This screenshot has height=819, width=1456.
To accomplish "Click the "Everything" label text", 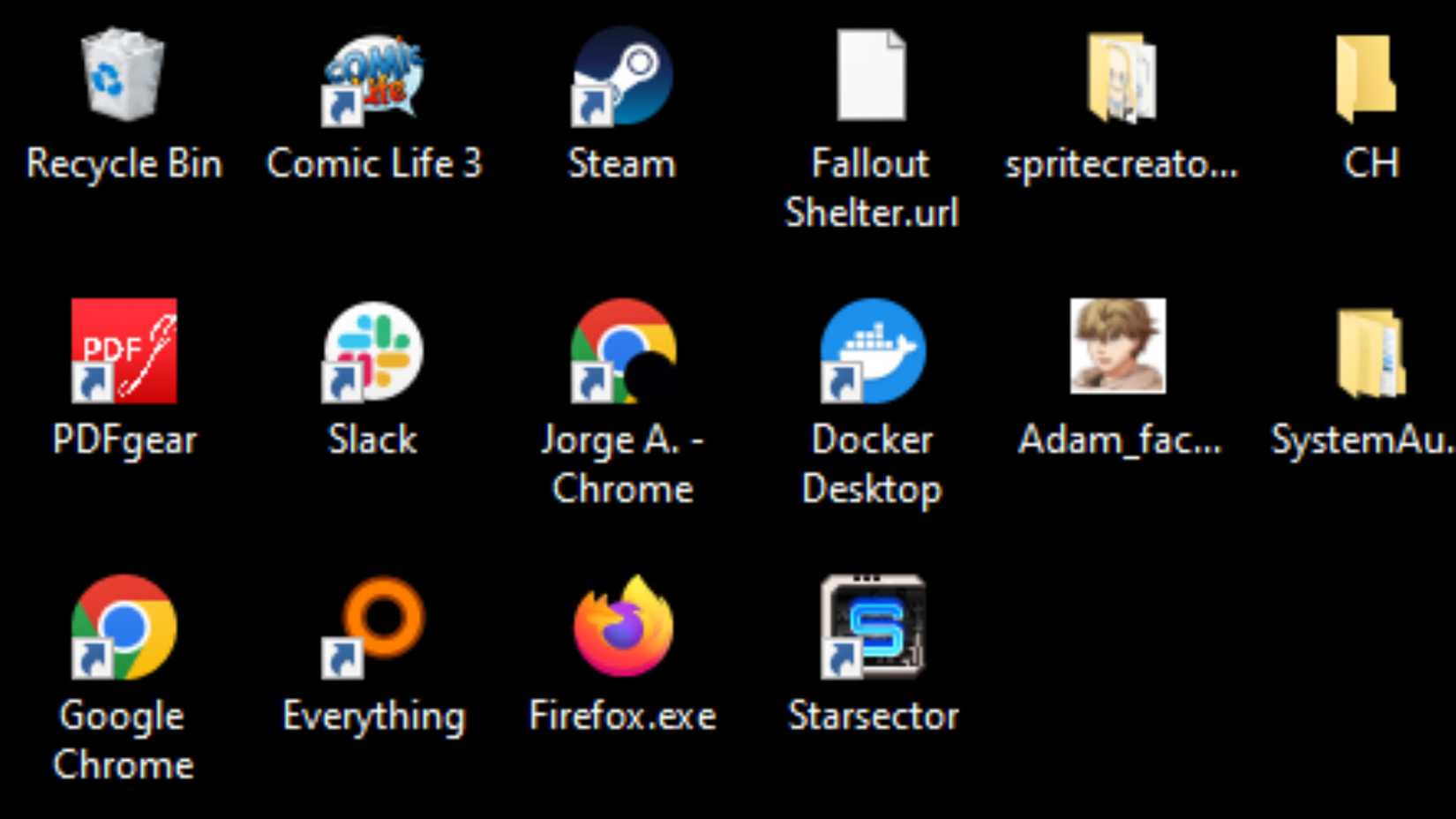I will coord(373,717).
